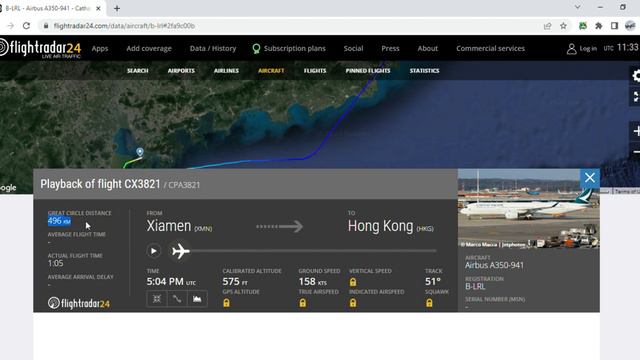Click the browser address bar URL
Viewport: 640px width, 360px height.
124,26
